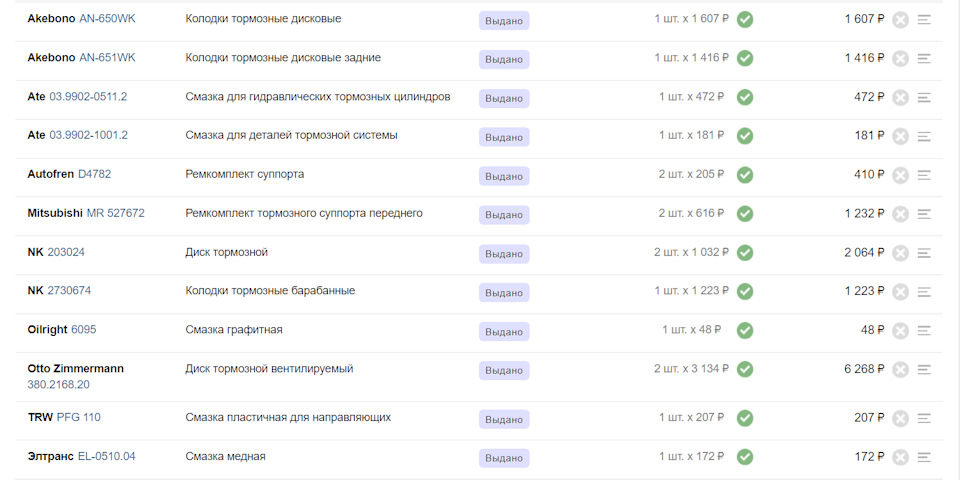Click green checkmark in Autofren D4782 row
The width and height of the screenshot is (960, 480).
[x=744, y=175]
